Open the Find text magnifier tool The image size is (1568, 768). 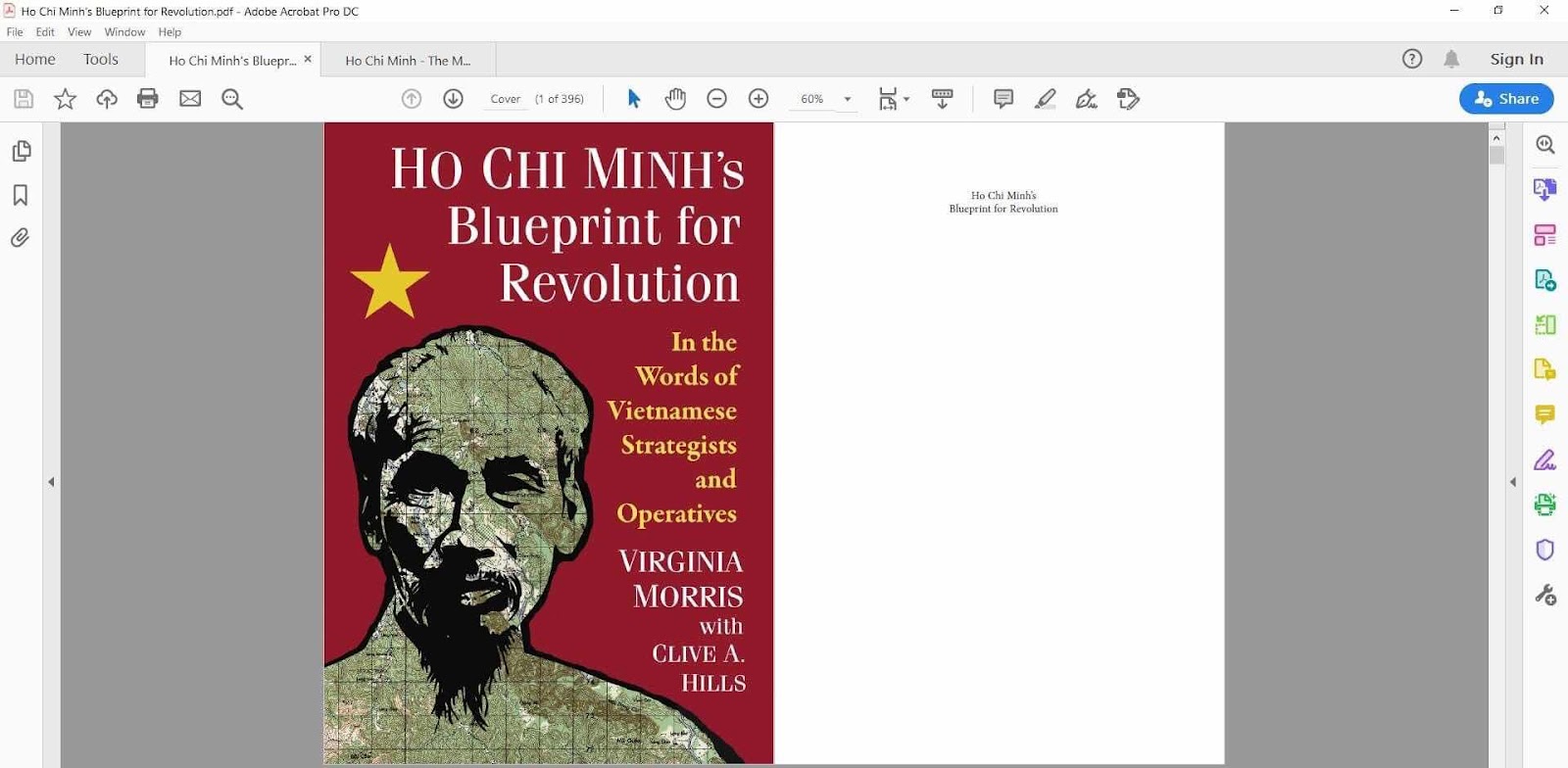(x=232, y=99)
